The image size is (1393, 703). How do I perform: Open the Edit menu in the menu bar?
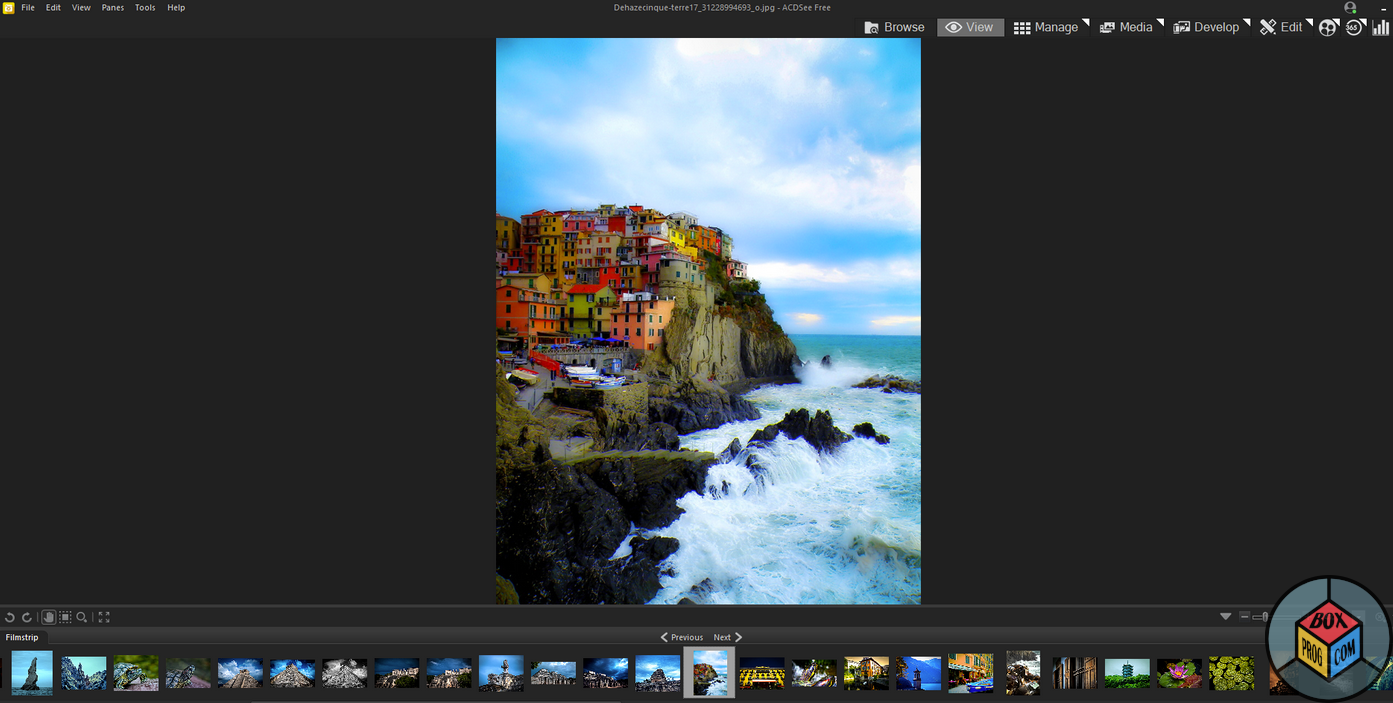(53, 7)
